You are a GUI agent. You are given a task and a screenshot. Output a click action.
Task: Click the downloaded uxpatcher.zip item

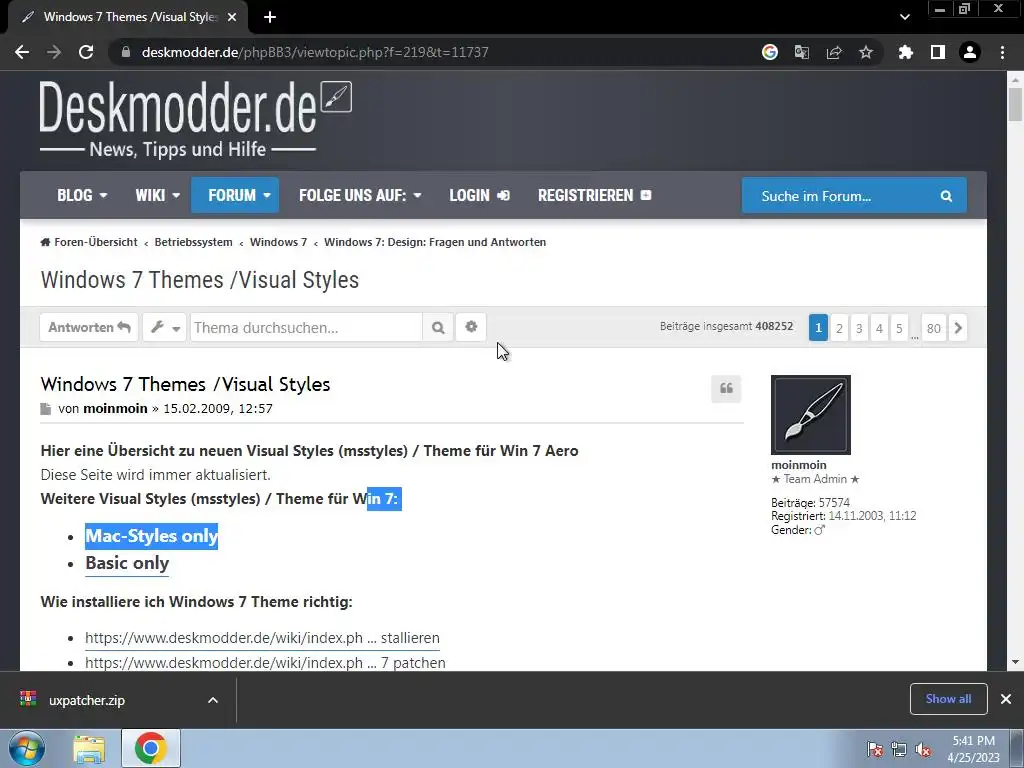click(87, 700)
